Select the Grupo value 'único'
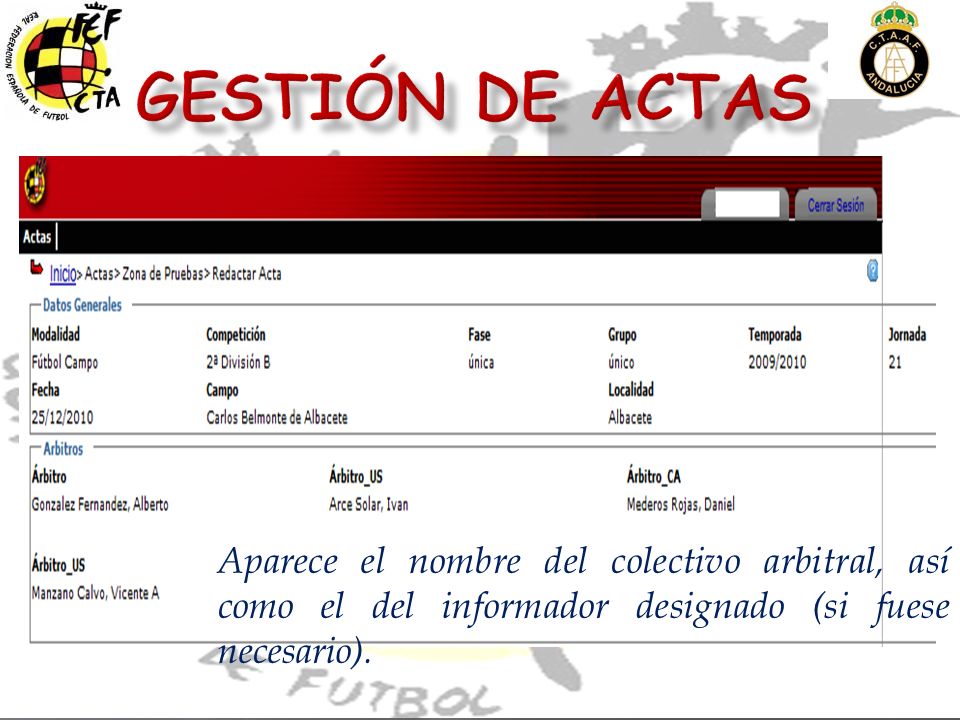This screenshot has width=960, height=720. coord(621,362)
